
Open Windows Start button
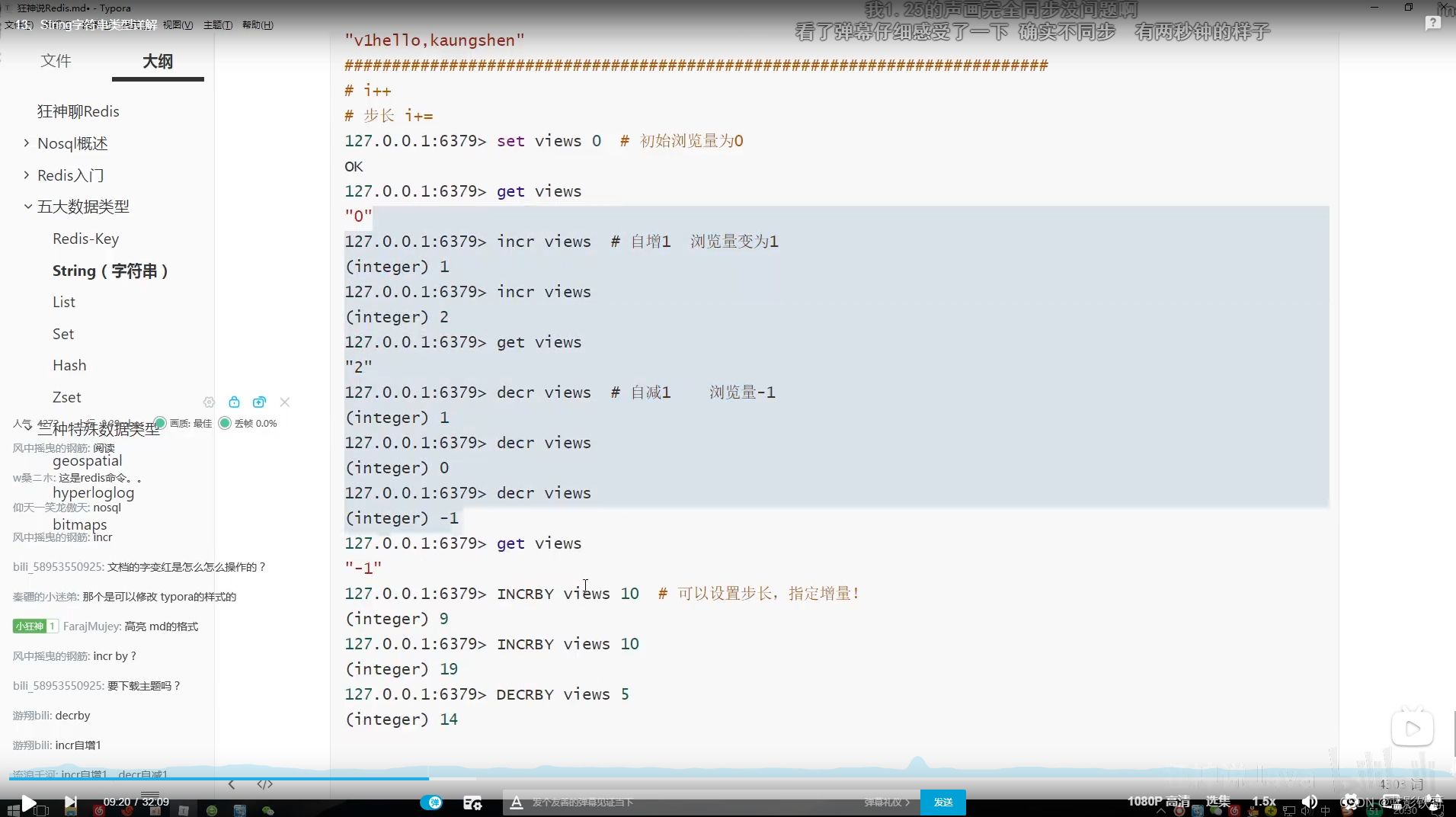pos(13,810)
